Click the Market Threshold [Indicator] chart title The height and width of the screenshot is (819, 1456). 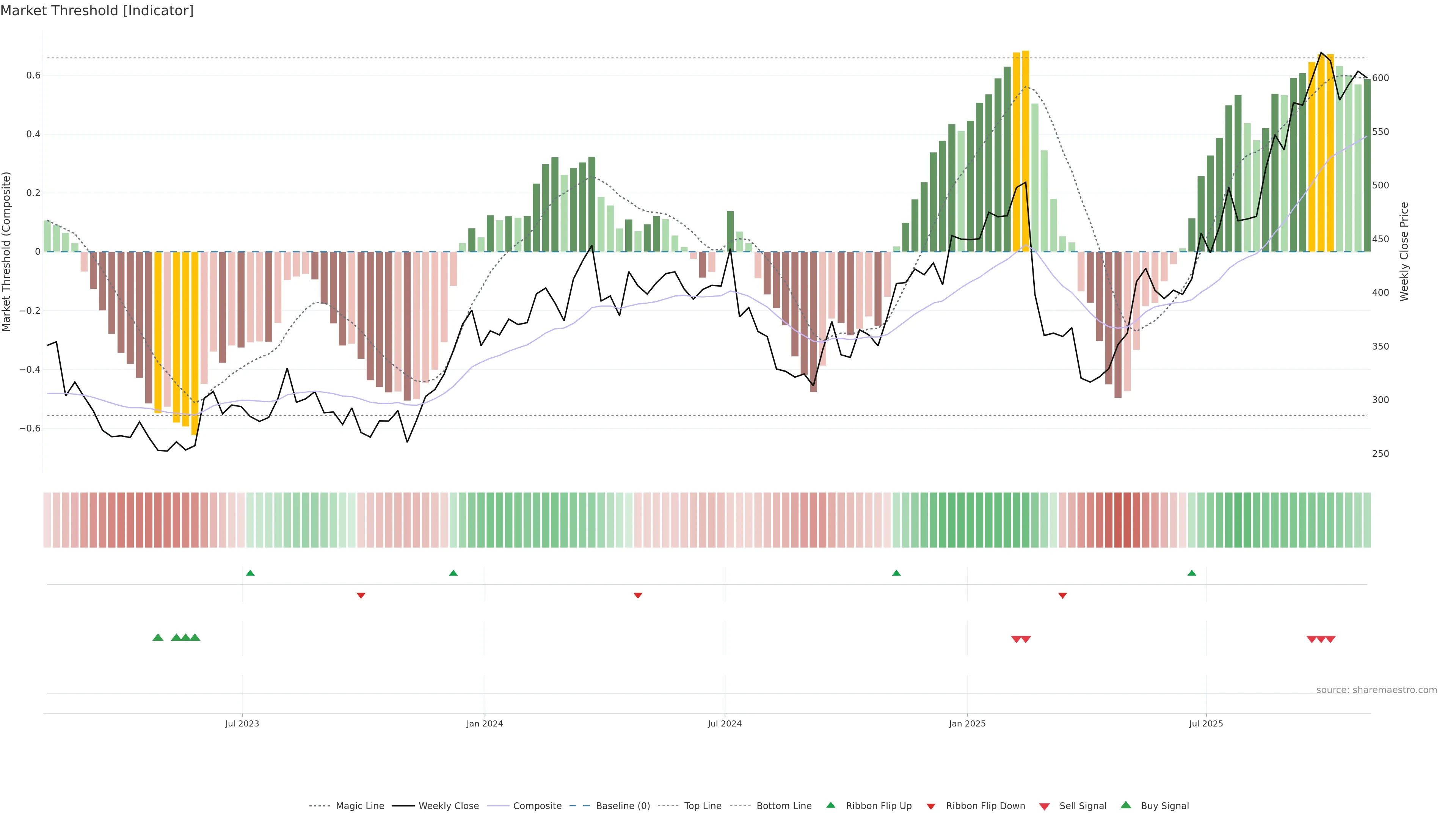click(97, 11)
